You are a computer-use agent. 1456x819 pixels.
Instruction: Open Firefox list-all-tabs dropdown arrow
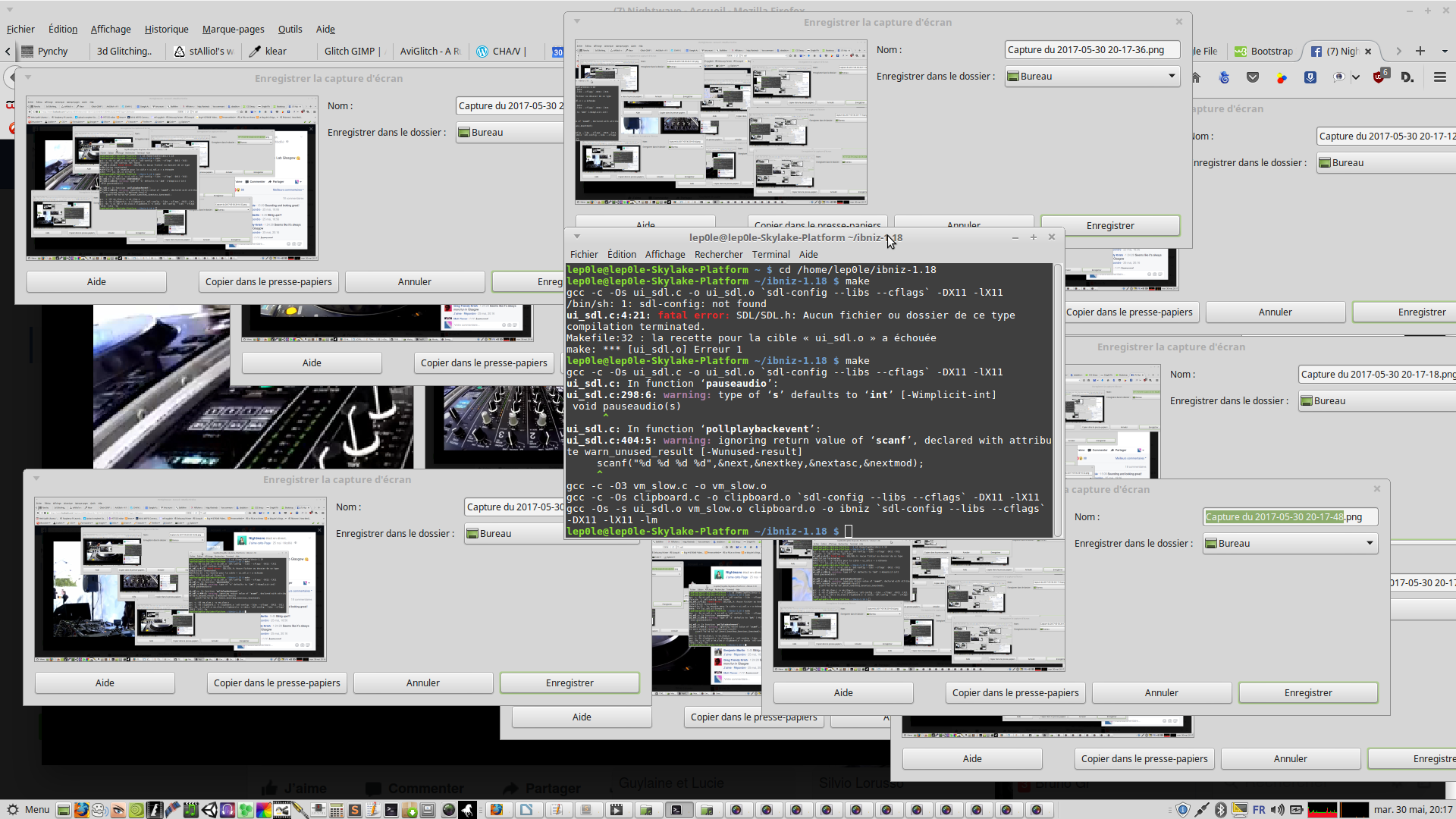pyautogui.click(x=1444, y=51)
